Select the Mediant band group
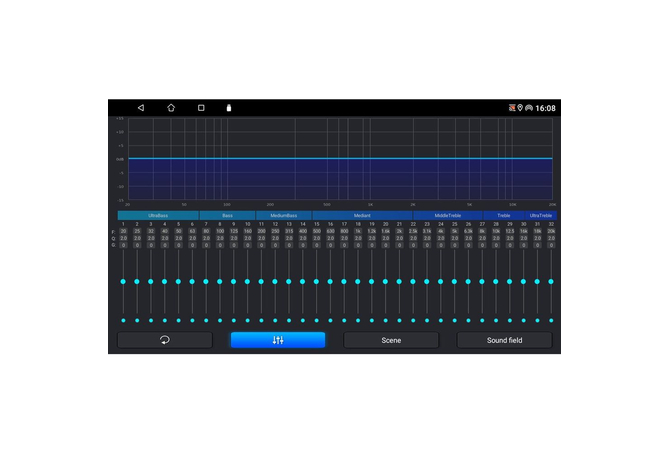670x453 pixels. click(x=362, y=215)
